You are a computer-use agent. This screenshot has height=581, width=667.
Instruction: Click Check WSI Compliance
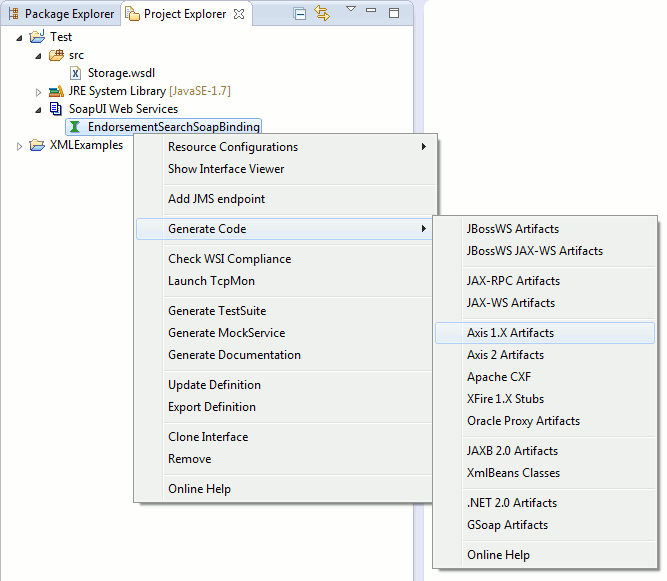(229, 259)
